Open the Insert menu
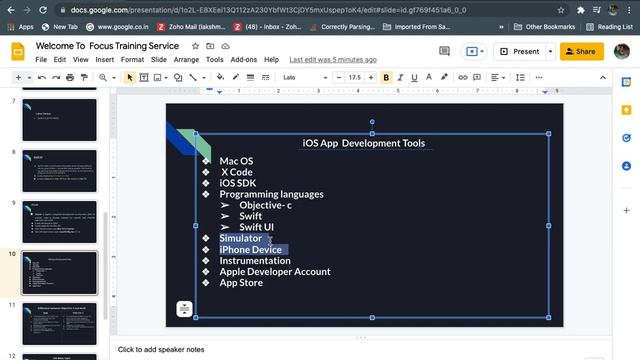The width and height of the screenshot is (640, 360). (x=105, y=60)
